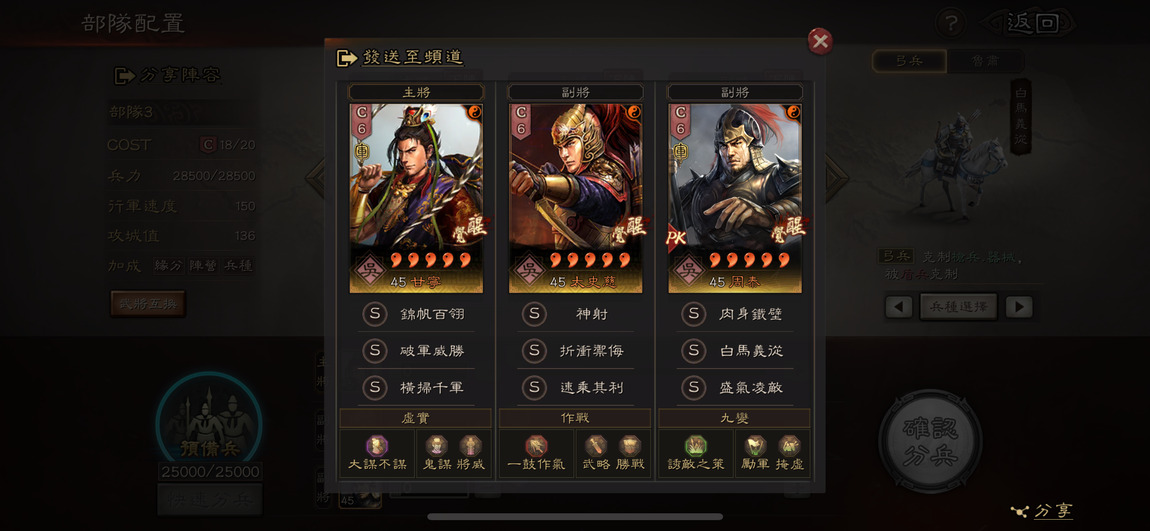Select the 周泰 general card
Screen dimensions: 1150x531
click(x=735, y=198)
